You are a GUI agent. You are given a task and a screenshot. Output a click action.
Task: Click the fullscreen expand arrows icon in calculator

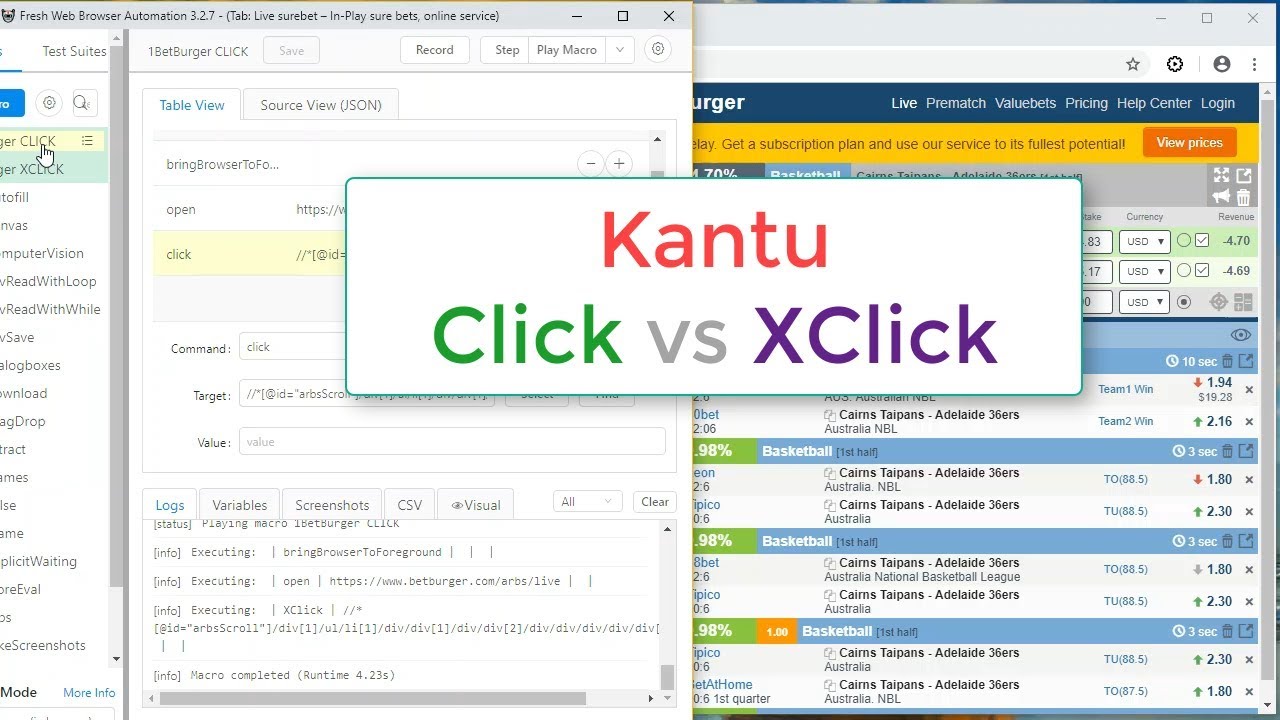[1221, 175]
